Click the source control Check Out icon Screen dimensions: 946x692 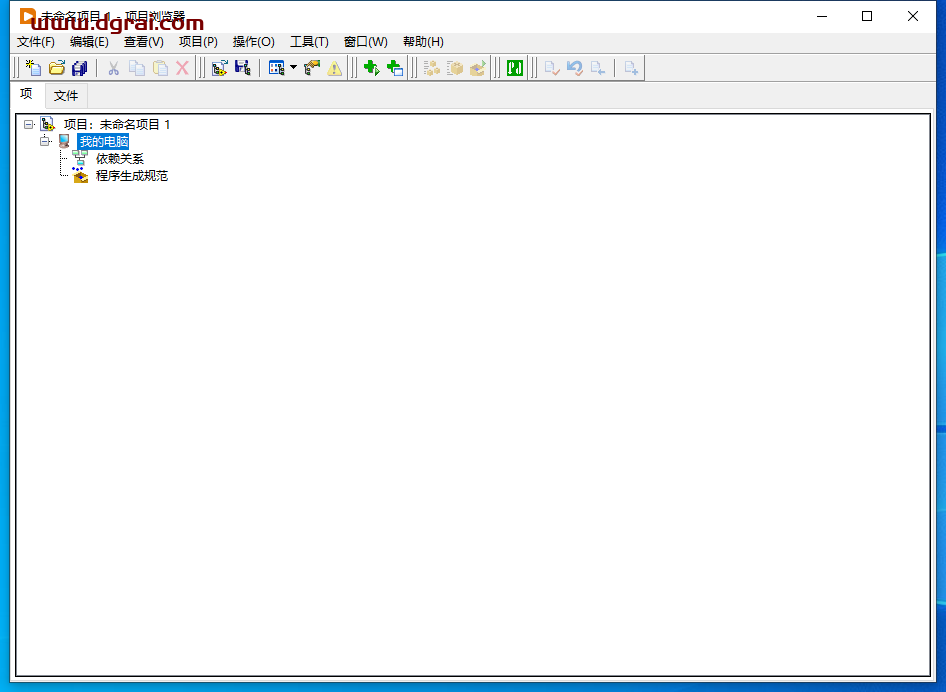(x=597, y=68)
